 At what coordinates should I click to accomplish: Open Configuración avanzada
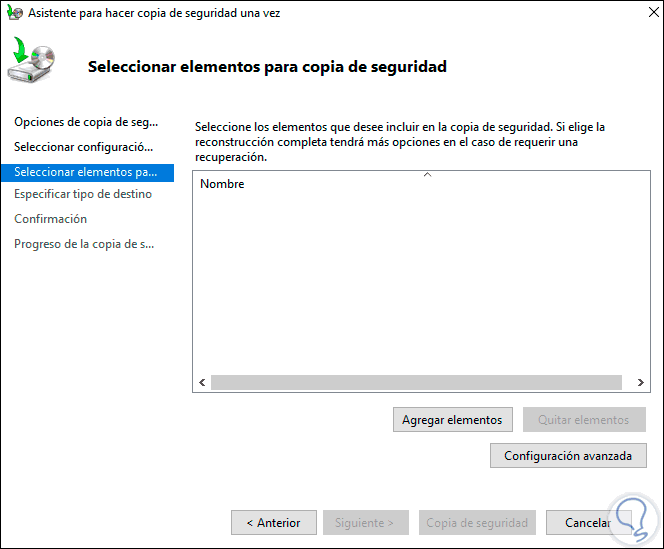coord(568,456)
